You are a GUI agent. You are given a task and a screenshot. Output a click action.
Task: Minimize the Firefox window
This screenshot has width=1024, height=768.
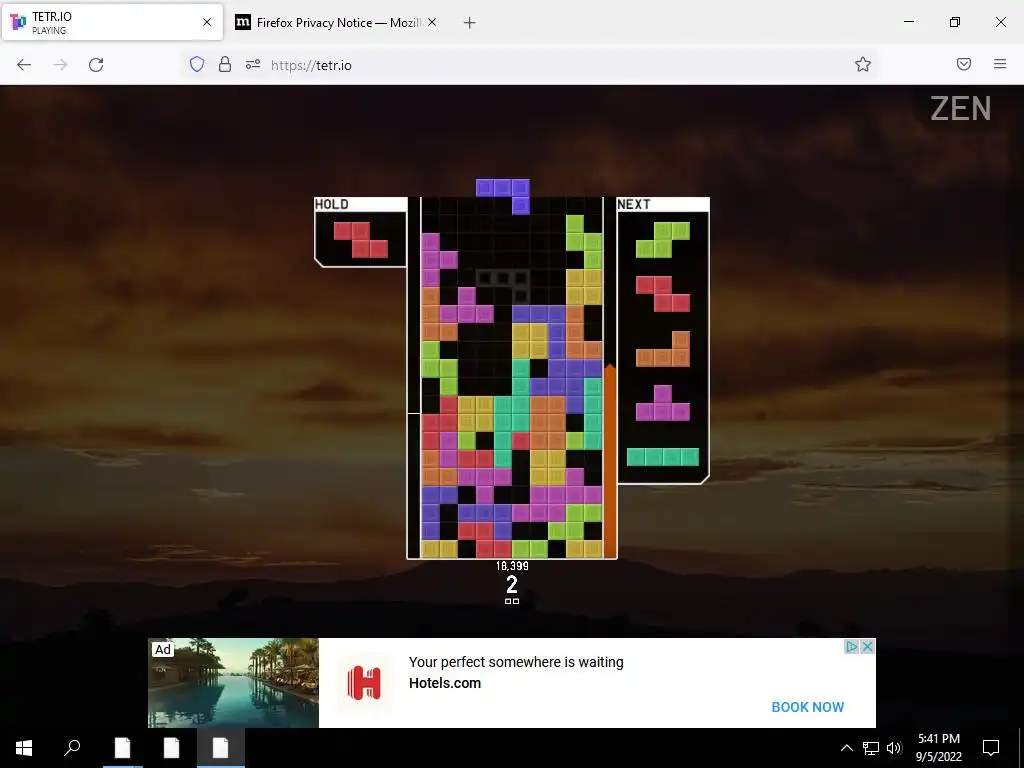click(x=908, y=22)
